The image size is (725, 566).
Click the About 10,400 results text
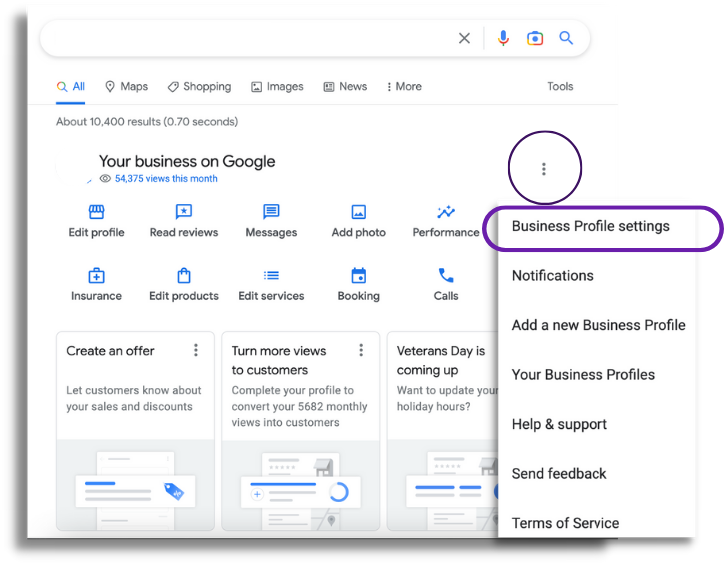(147, 122)
